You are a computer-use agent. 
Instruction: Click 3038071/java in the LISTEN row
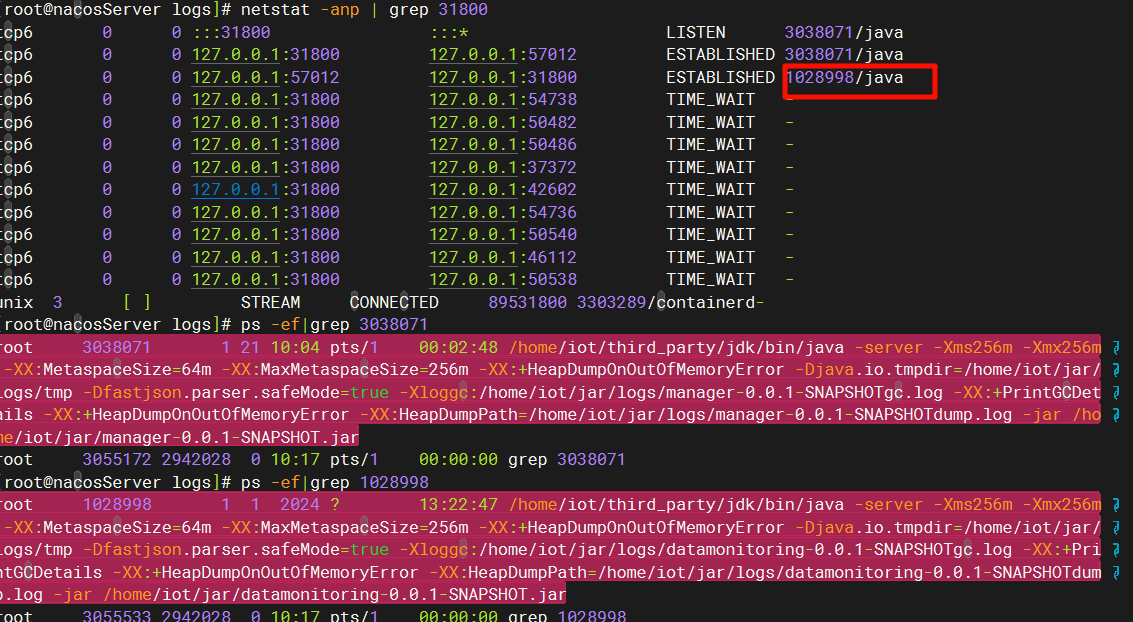(x=843, y=32)
